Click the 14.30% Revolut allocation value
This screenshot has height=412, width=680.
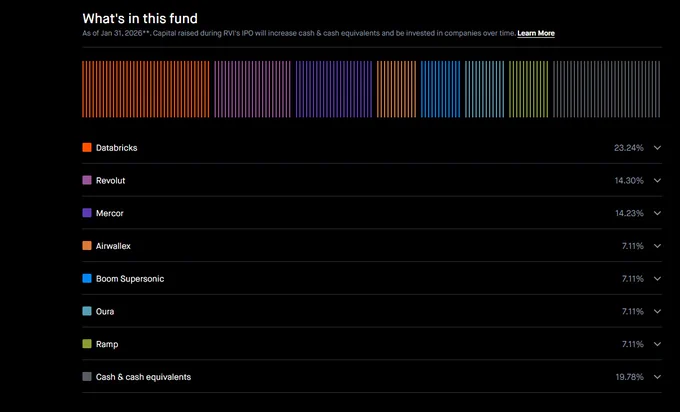[629, 180]
